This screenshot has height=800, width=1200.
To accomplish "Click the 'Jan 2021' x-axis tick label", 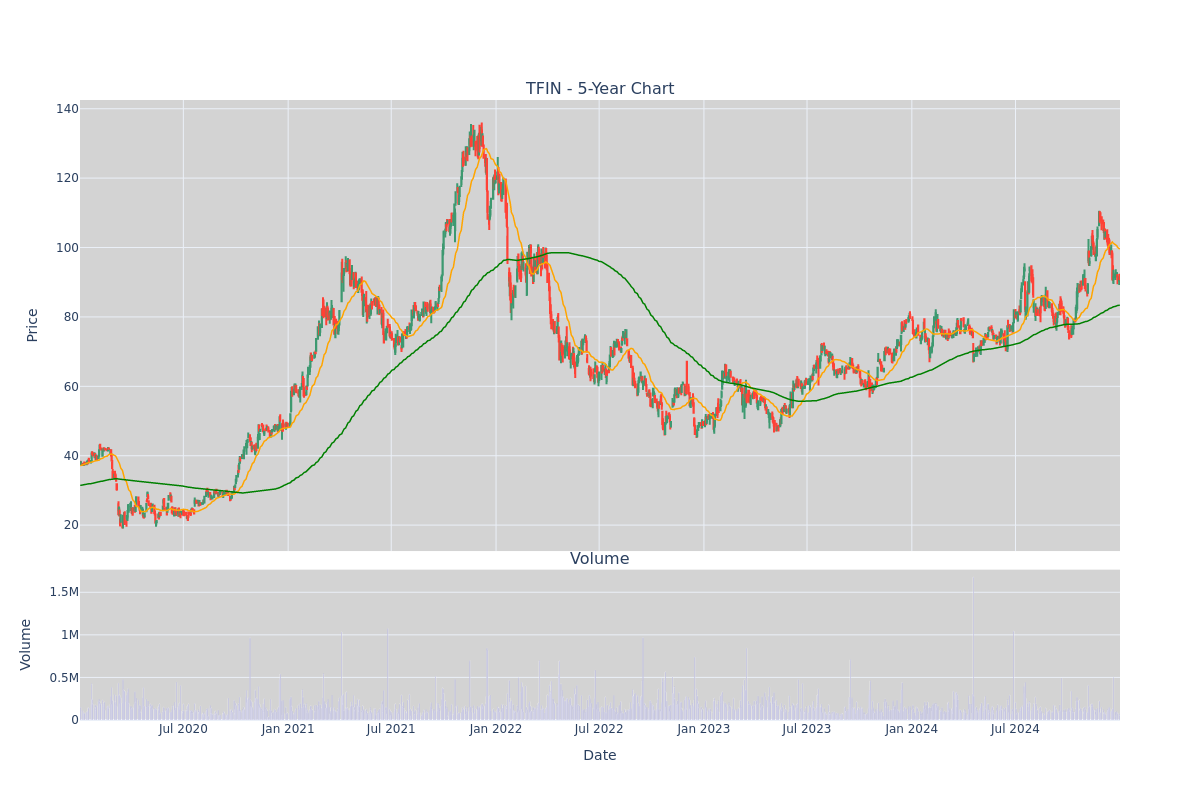I will pos(288,729).
